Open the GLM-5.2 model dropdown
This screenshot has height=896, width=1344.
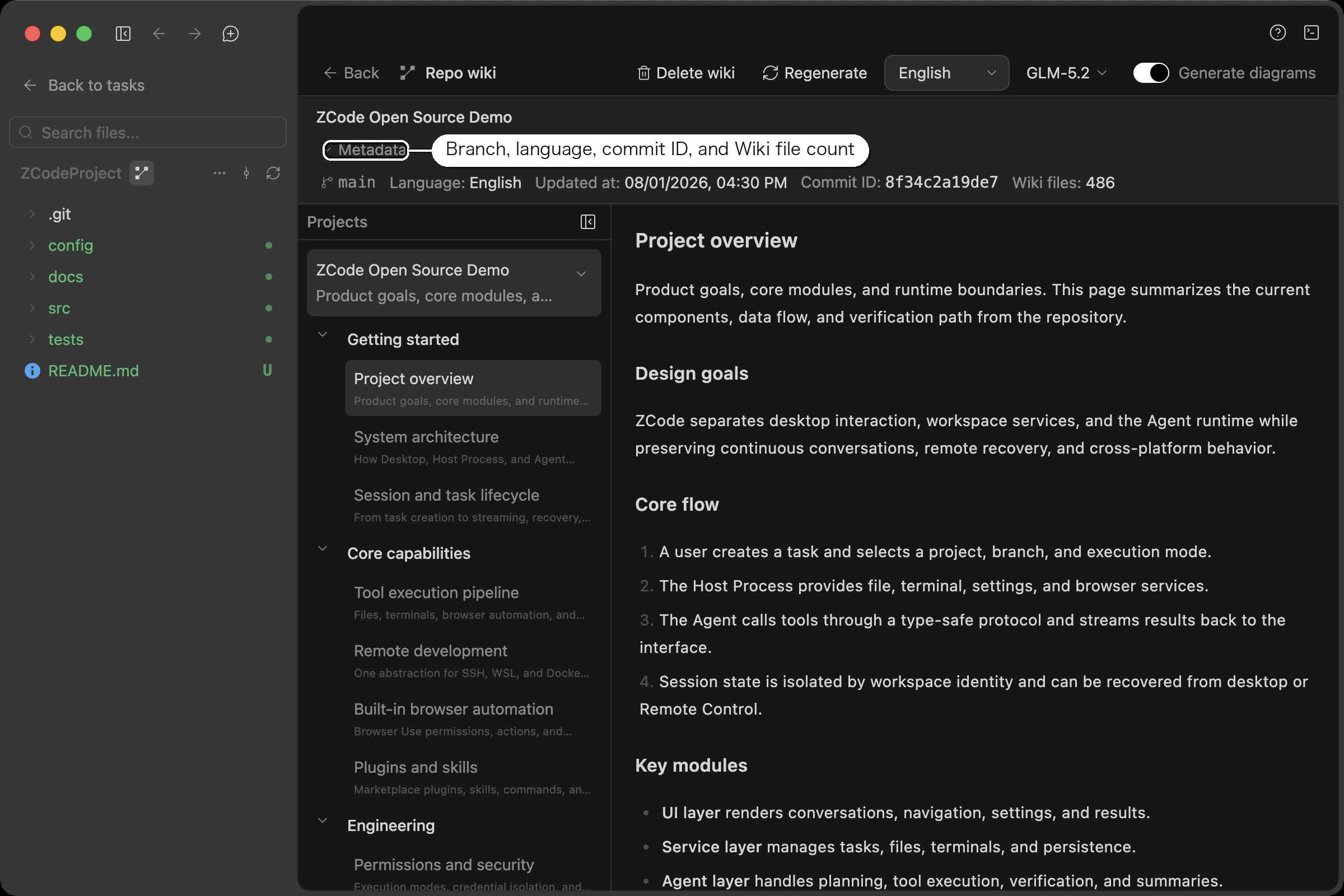1066,73
